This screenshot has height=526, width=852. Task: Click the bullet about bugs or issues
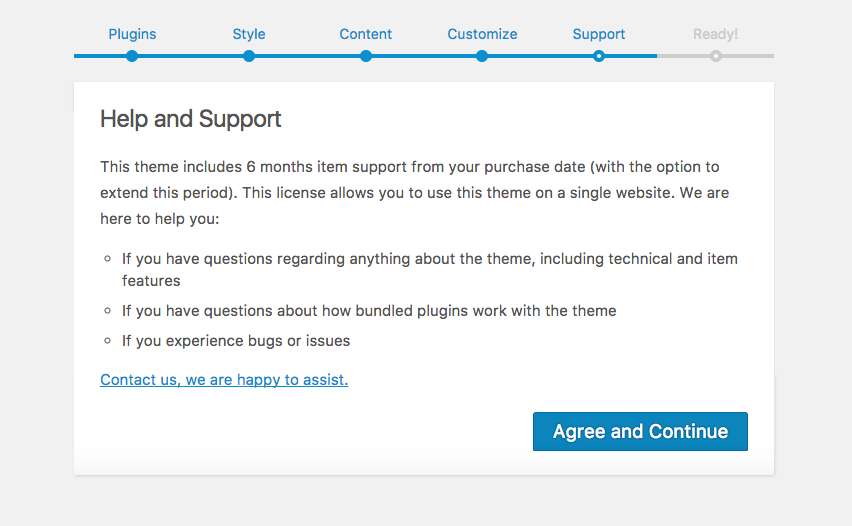coord(236,341)
